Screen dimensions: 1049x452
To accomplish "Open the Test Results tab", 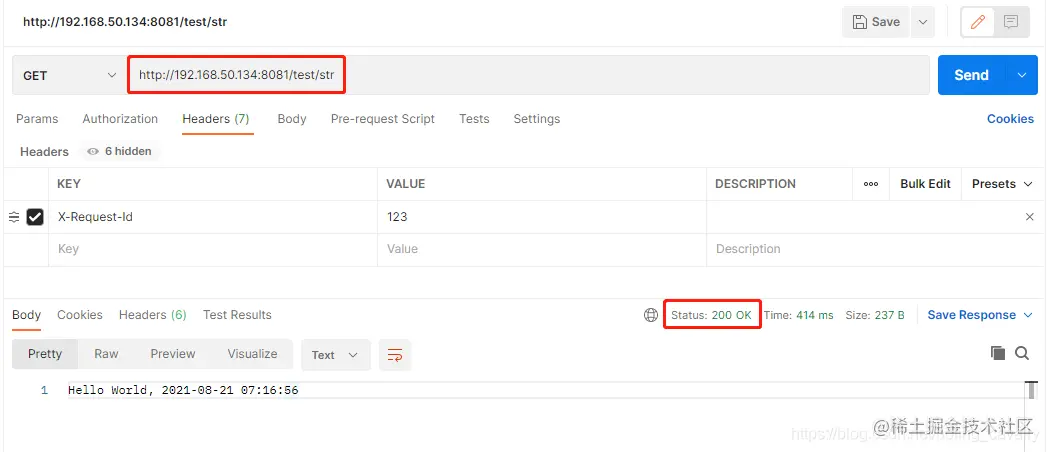I will point(237,315).
